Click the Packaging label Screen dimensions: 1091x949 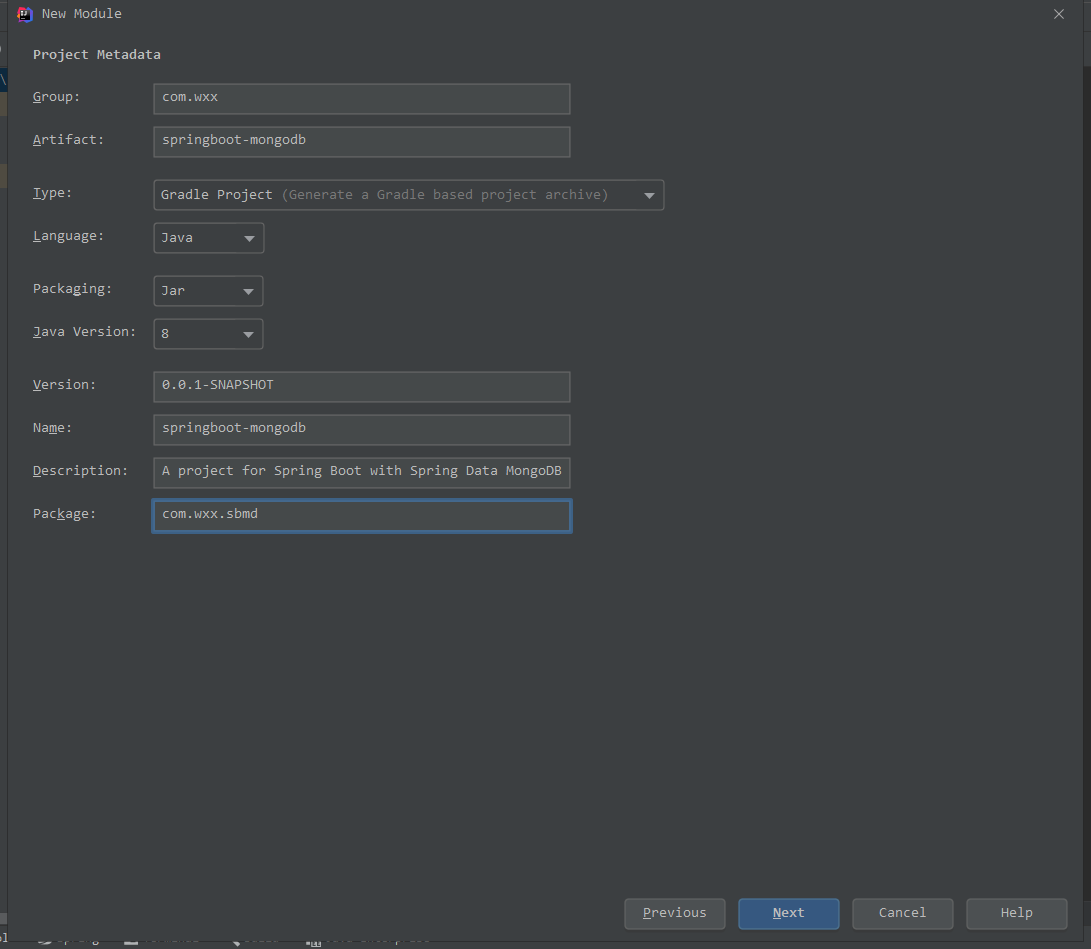tap(72, 289)
